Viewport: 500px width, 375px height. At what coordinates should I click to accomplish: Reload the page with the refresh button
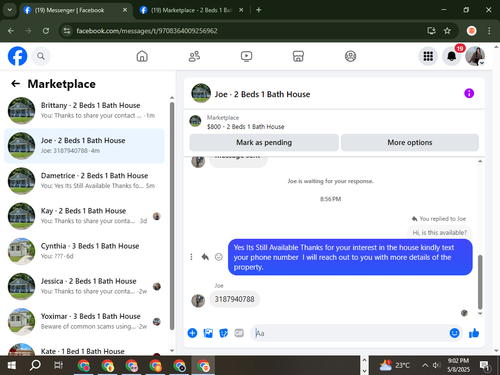pyautogui.click(x=46, y=31)
